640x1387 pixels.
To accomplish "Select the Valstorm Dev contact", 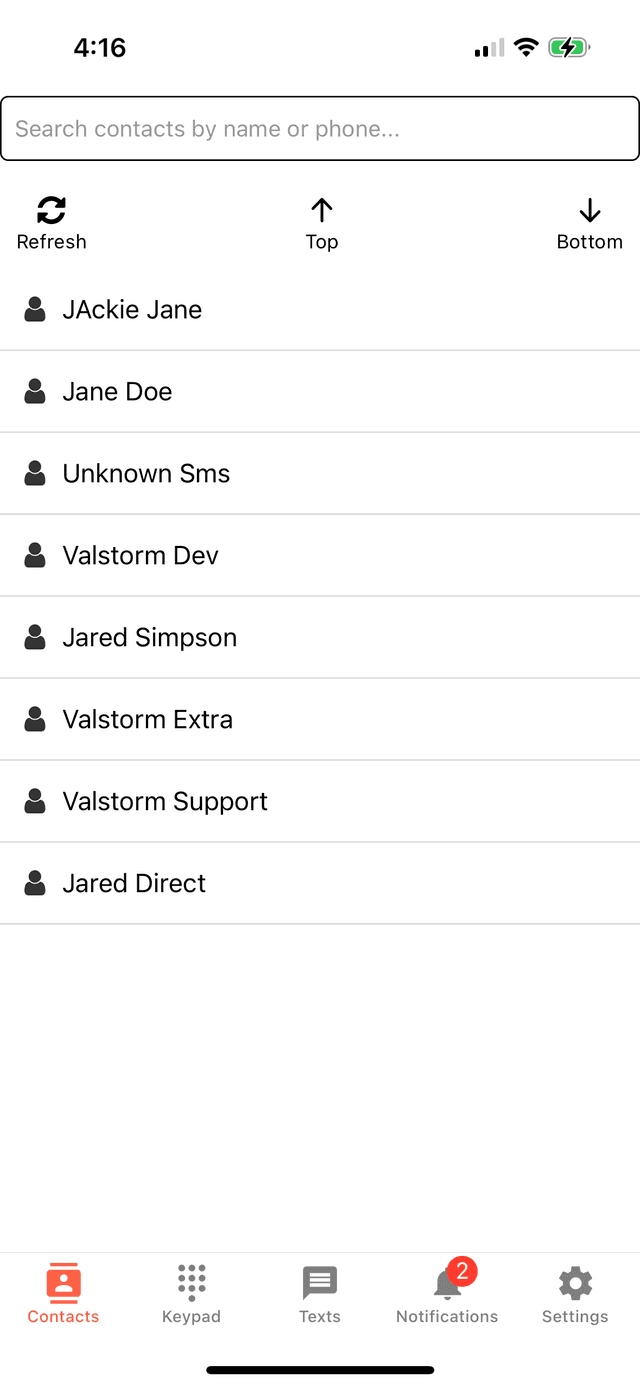I will pos(140,555).
